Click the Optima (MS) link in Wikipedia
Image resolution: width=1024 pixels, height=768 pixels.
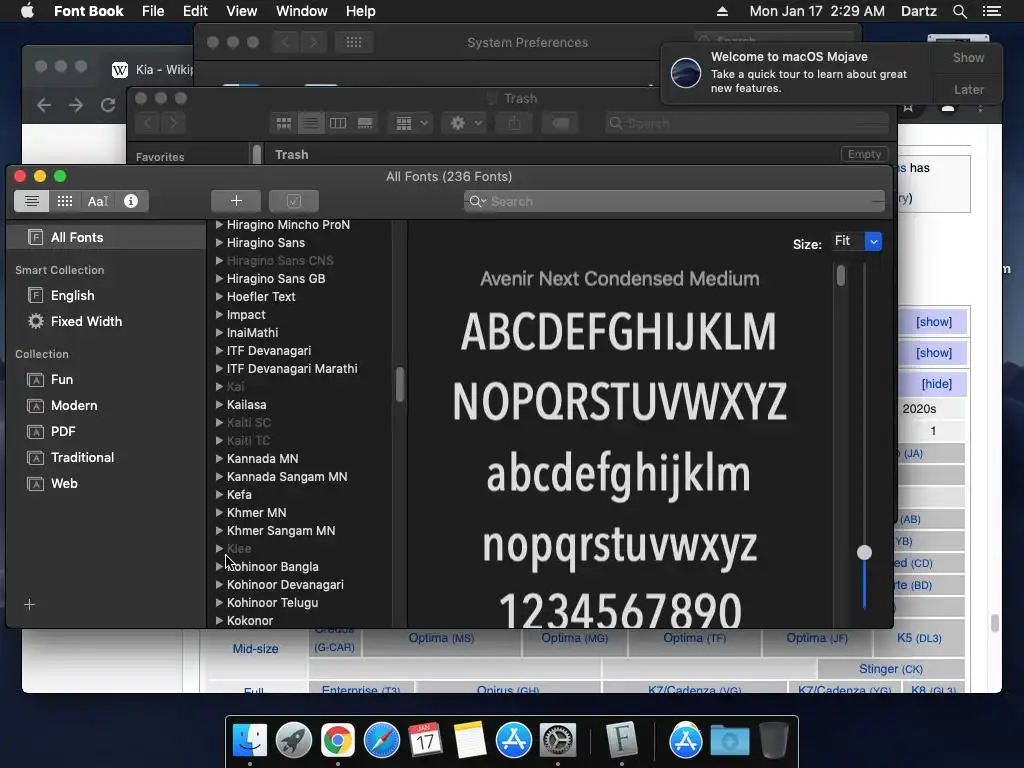[x=441, y=638]
